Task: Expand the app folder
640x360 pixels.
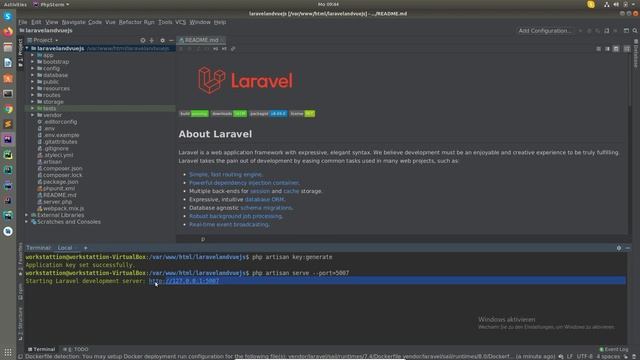Action: pyautogui.click(x=33, y=55)
